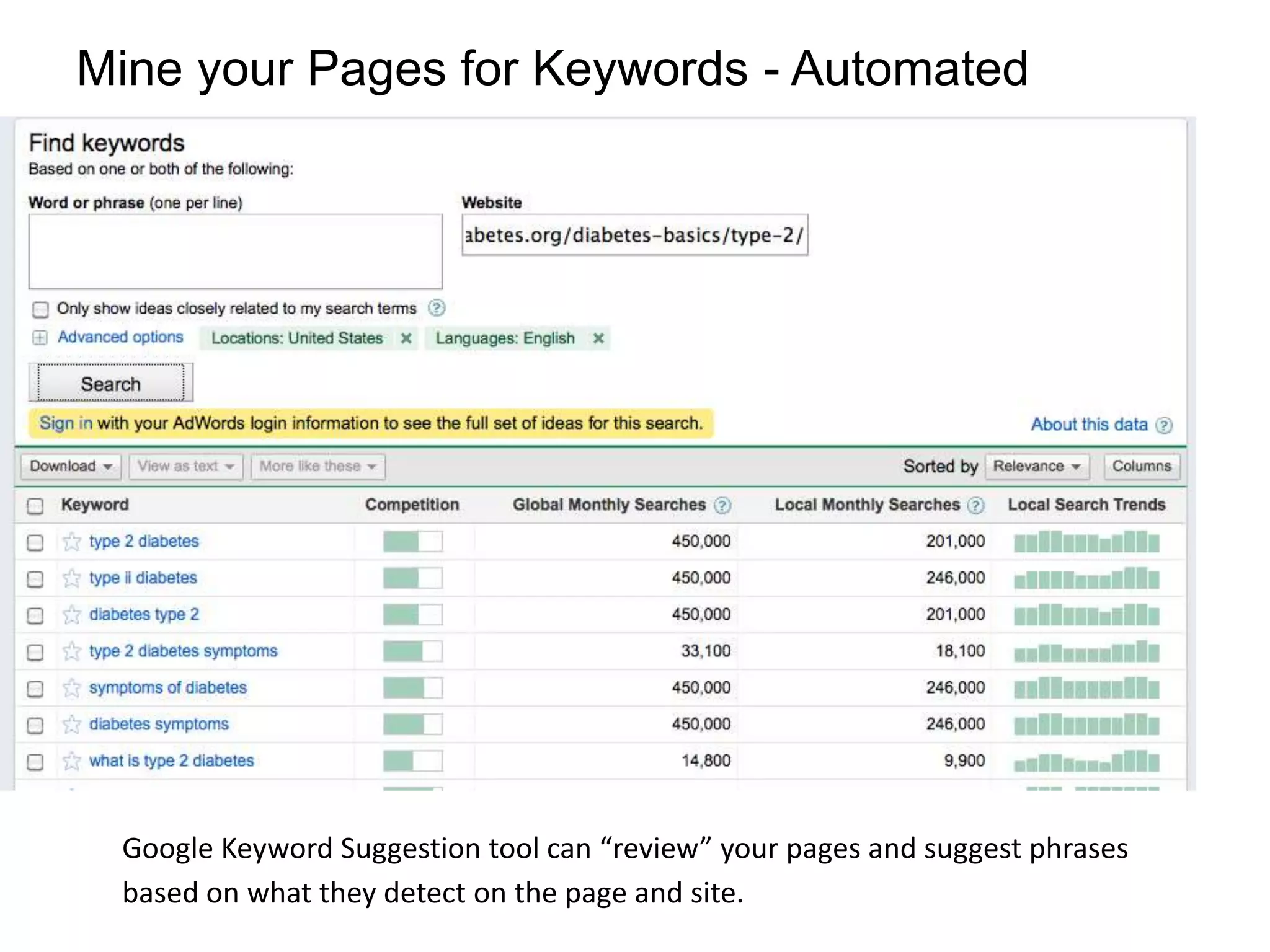Check the 'diabetes symptoms' row checkbox

coord(35,725)
